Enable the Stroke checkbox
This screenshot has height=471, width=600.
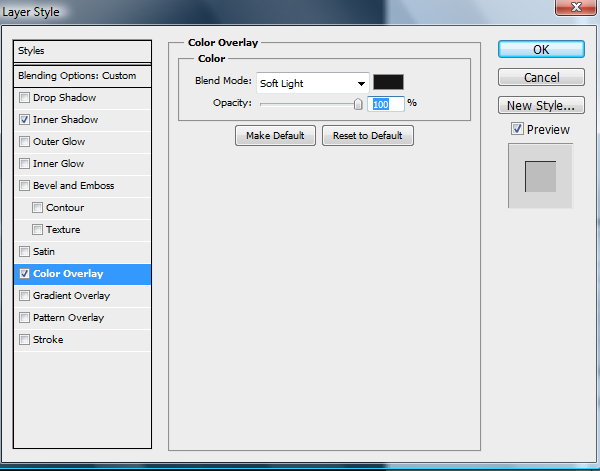point(24,340)
